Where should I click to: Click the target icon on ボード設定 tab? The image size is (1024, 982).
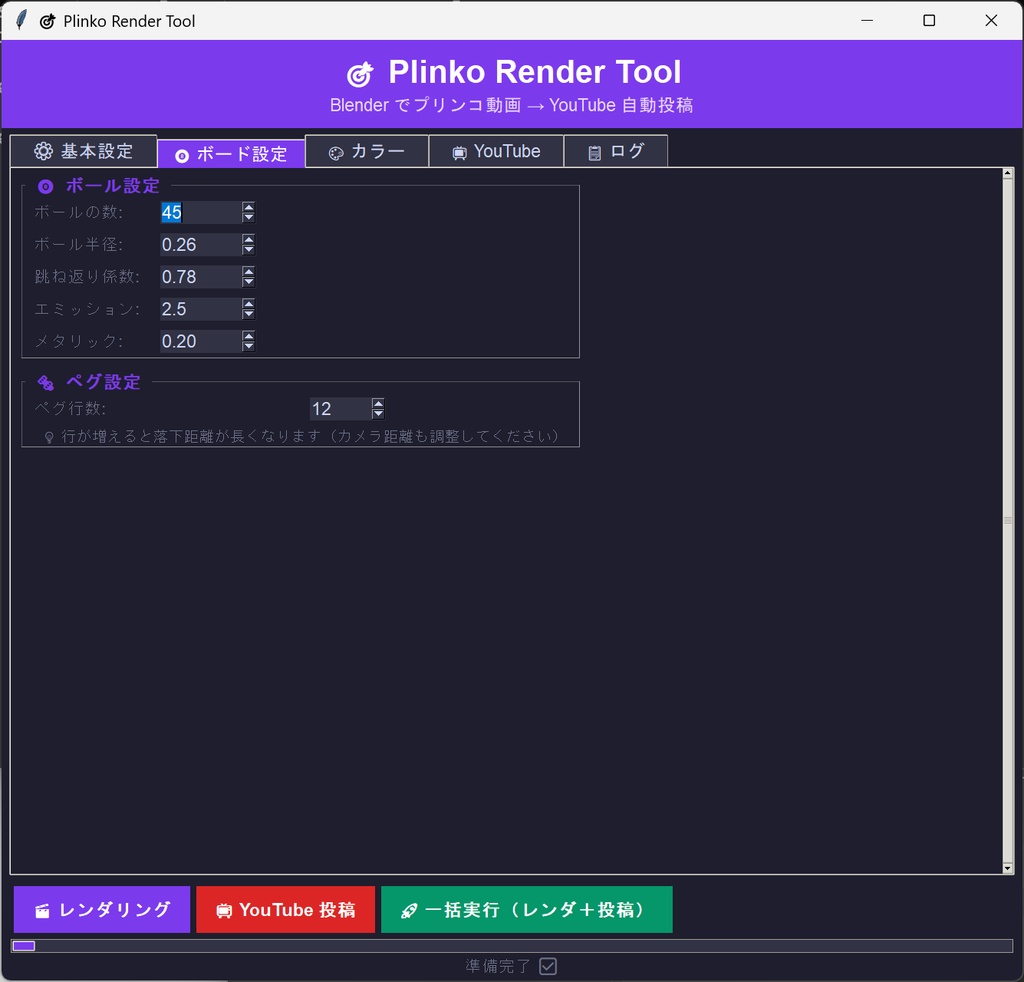[x=181, y=155]
